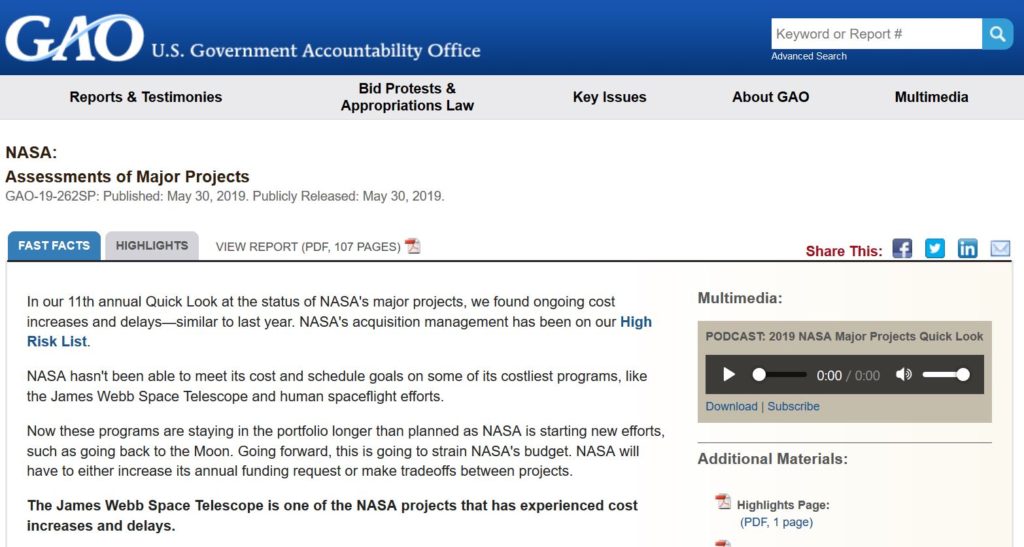1024x547 pixels.
Task: Mute the podcast speaker icon
Action: [x=904, y=375]
